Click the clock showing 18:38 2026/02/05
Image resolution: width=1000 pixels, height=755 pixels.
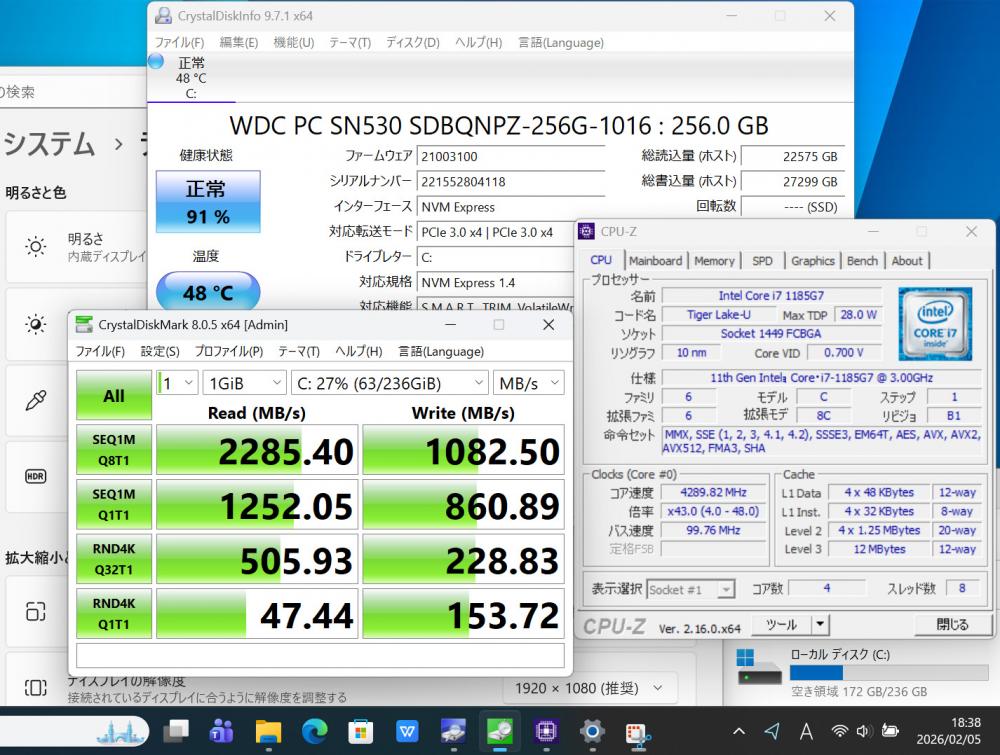pyautogui.click(x=948, y=731)
